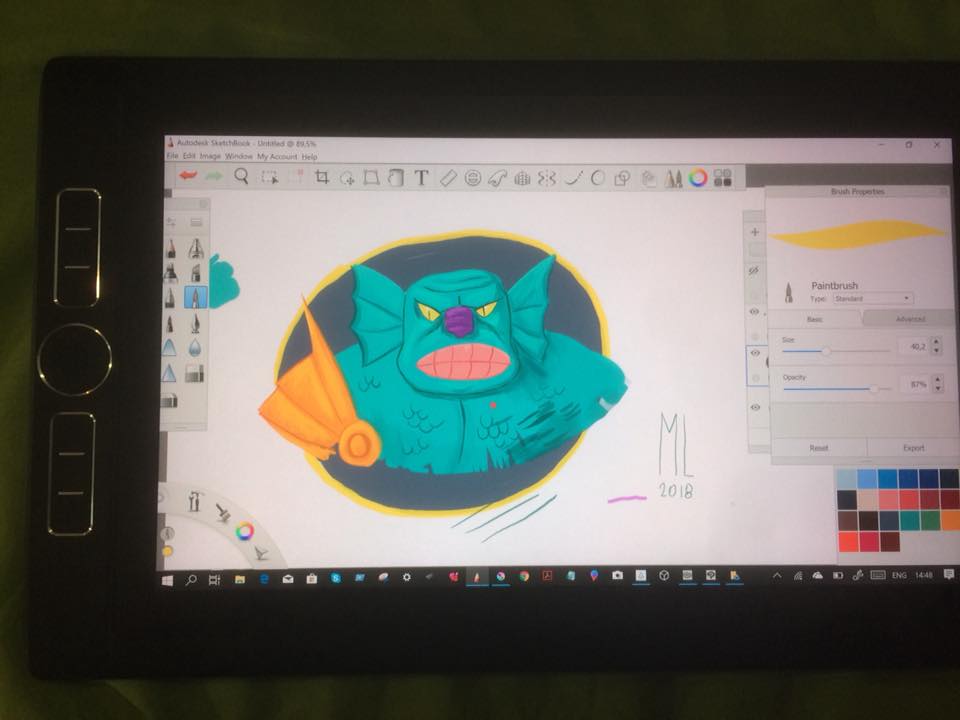Select the Quick Transform tool
Screen dimensions: 960x720
[x=348, y=178]
